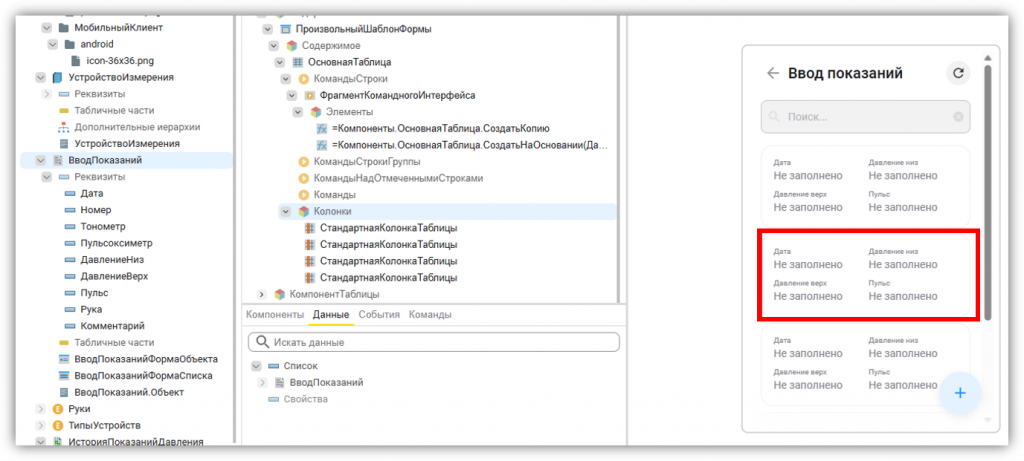The image size is (1024, 461).
Task: Select the Номер attribute
Action: click(x=96, y=210)
